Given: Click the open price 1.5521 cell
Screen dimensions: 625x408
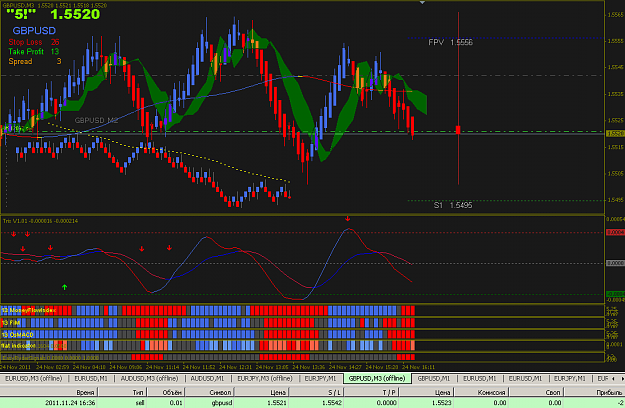Looking at the screenshot, I should click(277, 402).
